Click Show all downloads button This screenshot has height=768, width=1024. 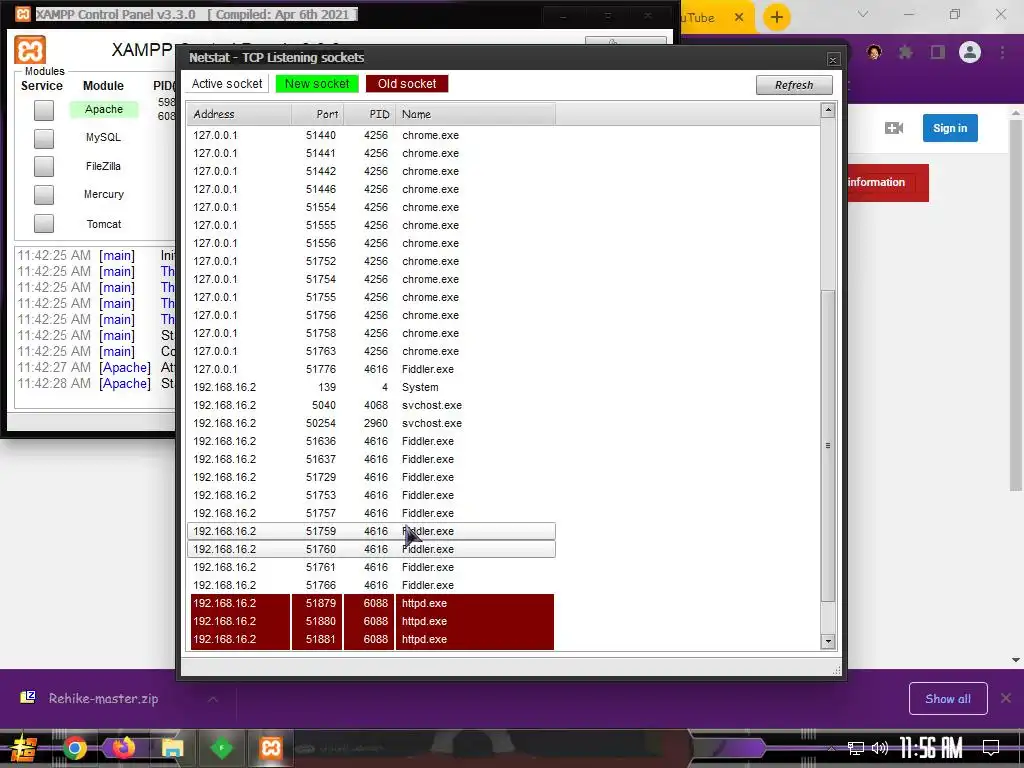tap(948, 699)
